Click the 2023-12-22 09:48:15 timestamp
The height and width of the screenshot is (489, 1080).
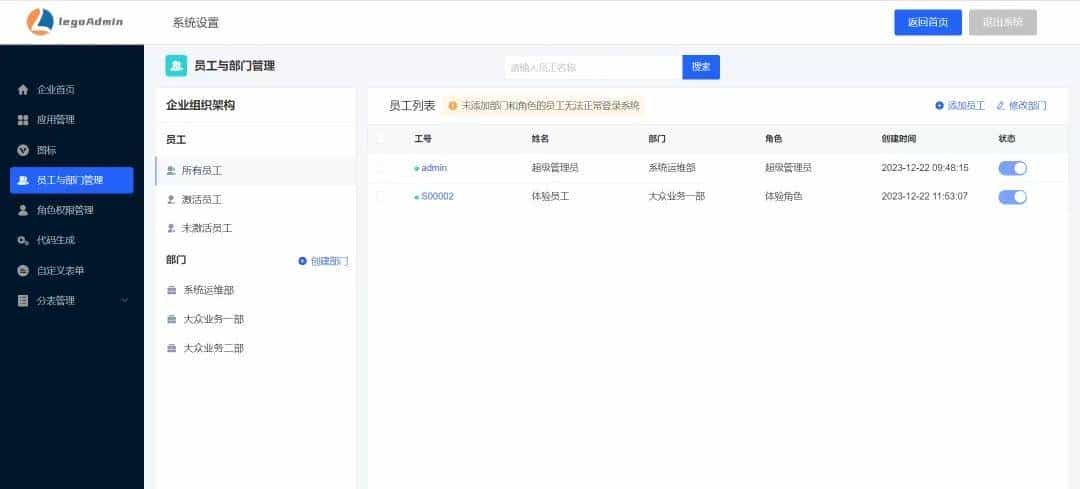coord(925,168)
